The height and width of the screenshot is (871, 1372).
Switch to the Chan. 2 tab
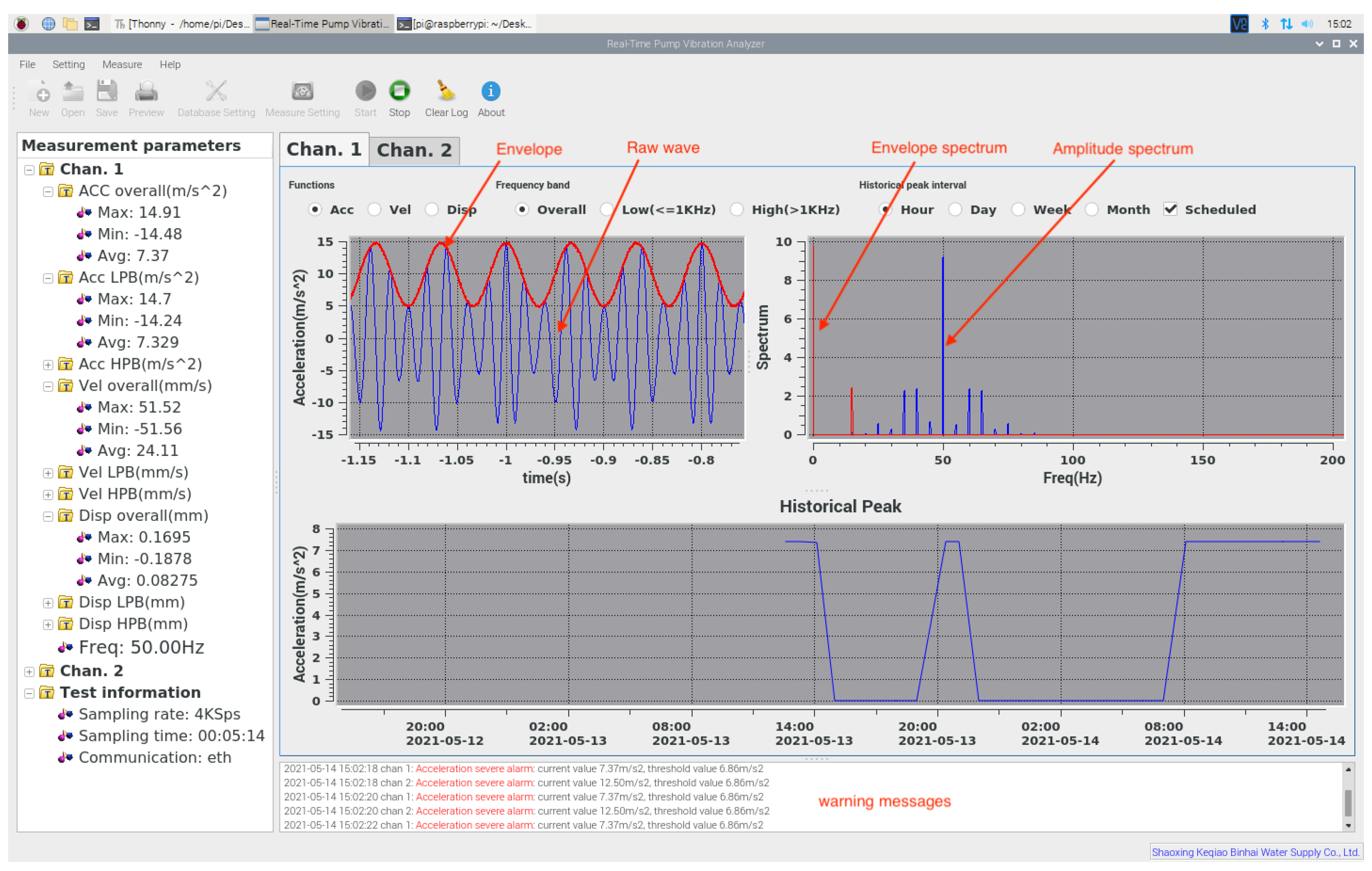pyautogui.click(x=414, y=150)
